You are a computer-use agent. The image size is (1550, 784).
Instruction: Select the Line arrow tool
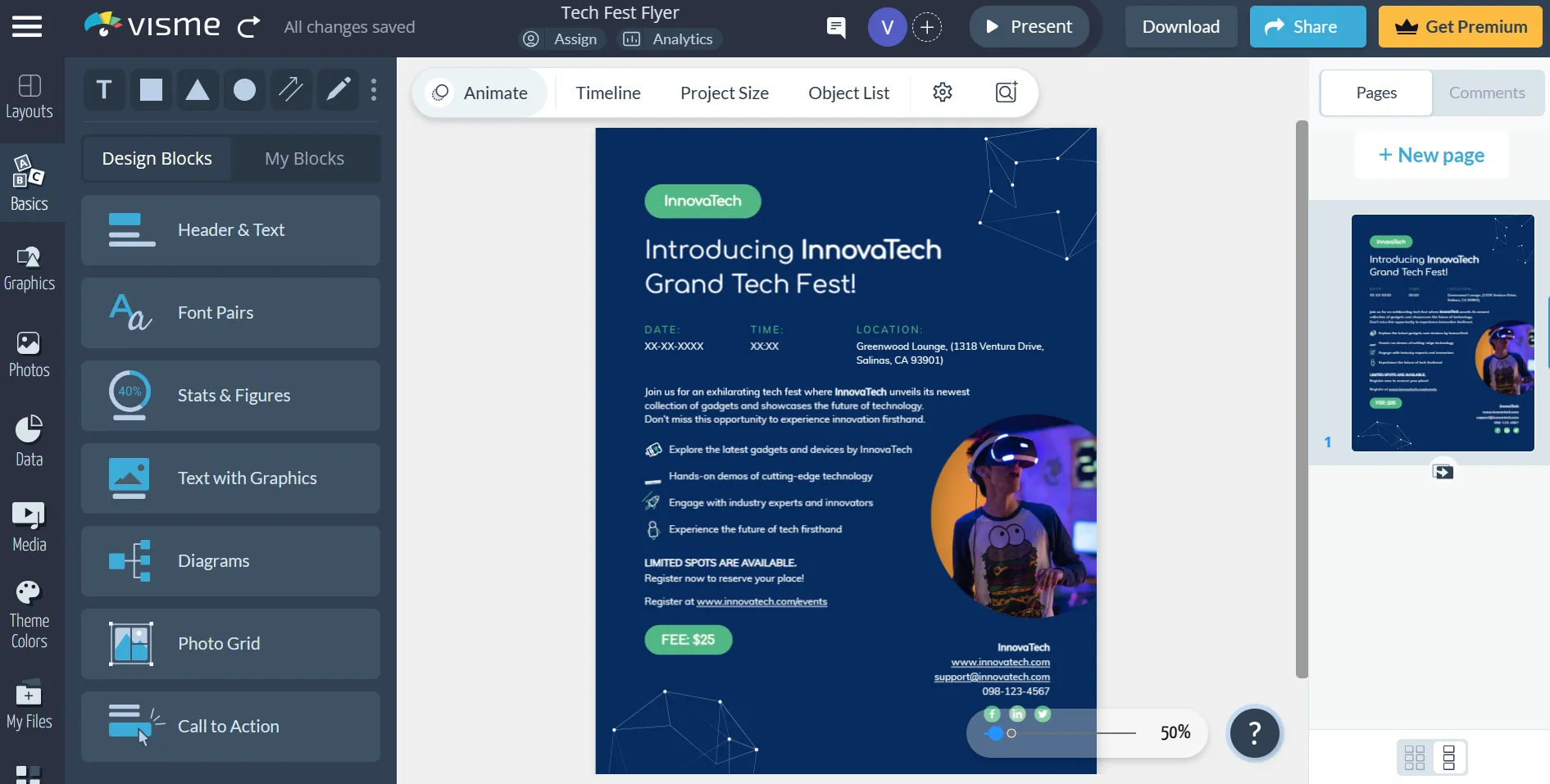pyautogui.click(x=291, y=89)
